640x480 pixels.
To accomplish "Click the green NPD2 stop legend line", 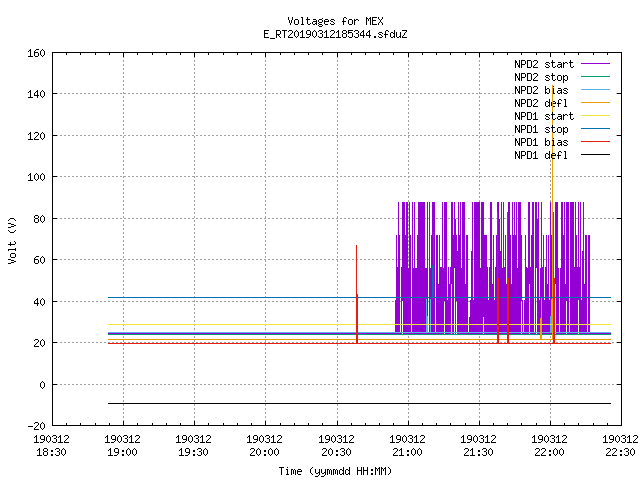I will click(x=595, y=76).
